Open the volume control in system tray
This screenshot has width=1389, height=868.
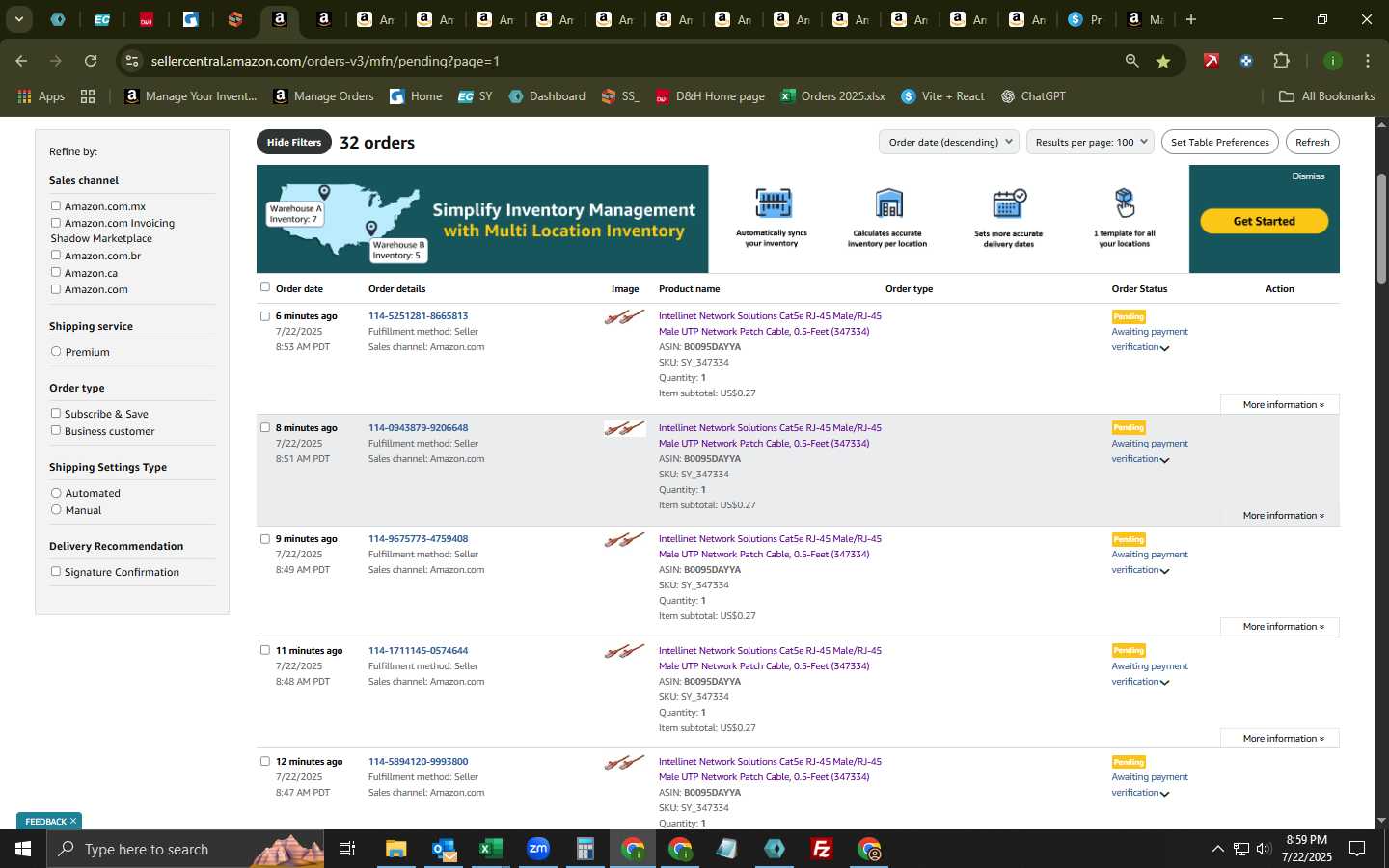coord(1264,849)
